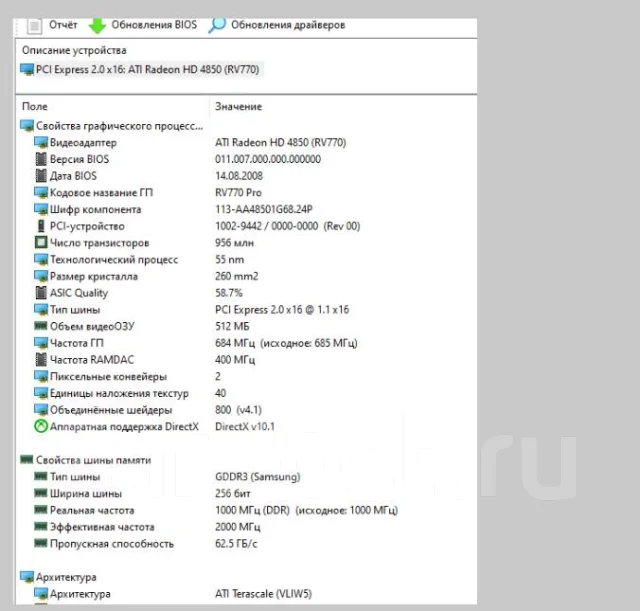Click the Обновления драйверов magnifier icon
Screen dimensions: 640x611
pyautogui.click(x=217, y=25)
